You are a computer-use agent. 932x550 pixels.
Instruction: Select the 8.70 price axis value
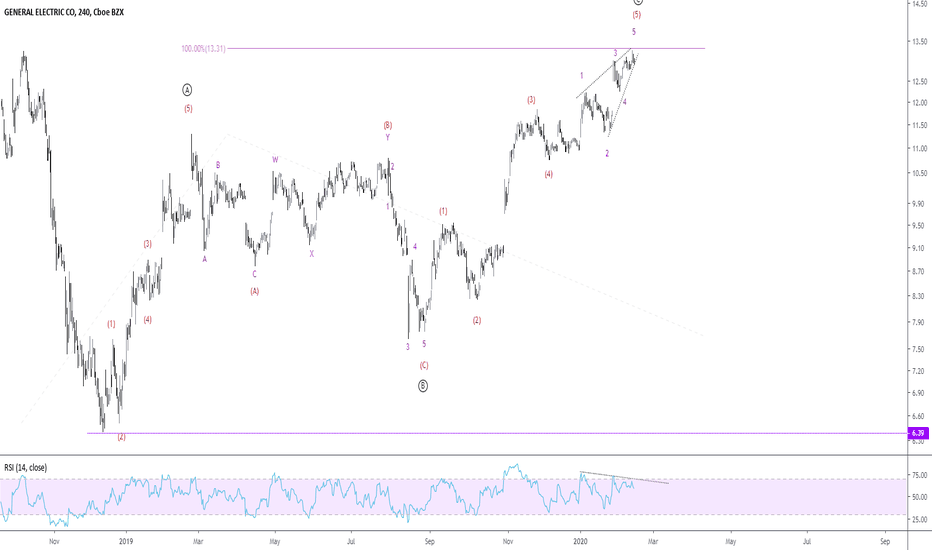pyautogui.click(x=920, y=271)
